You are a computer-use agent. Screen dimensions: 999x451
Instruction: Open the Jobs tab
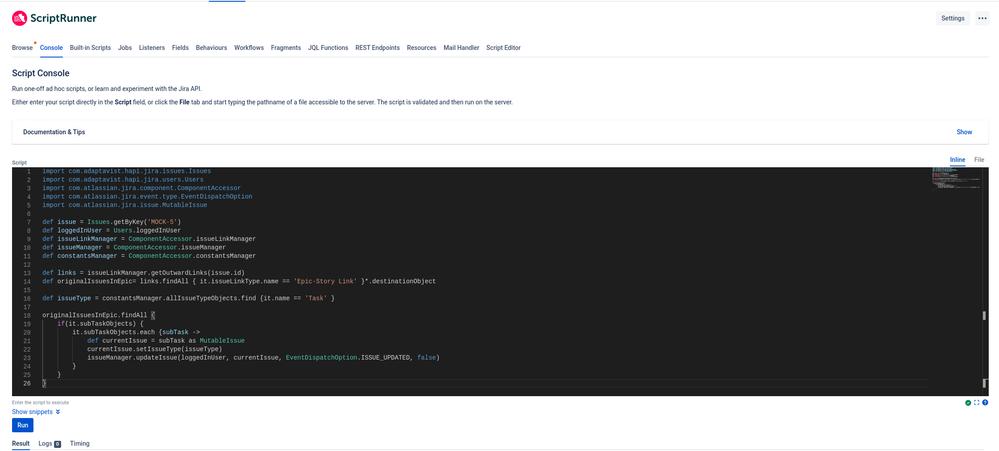[125, 48]
